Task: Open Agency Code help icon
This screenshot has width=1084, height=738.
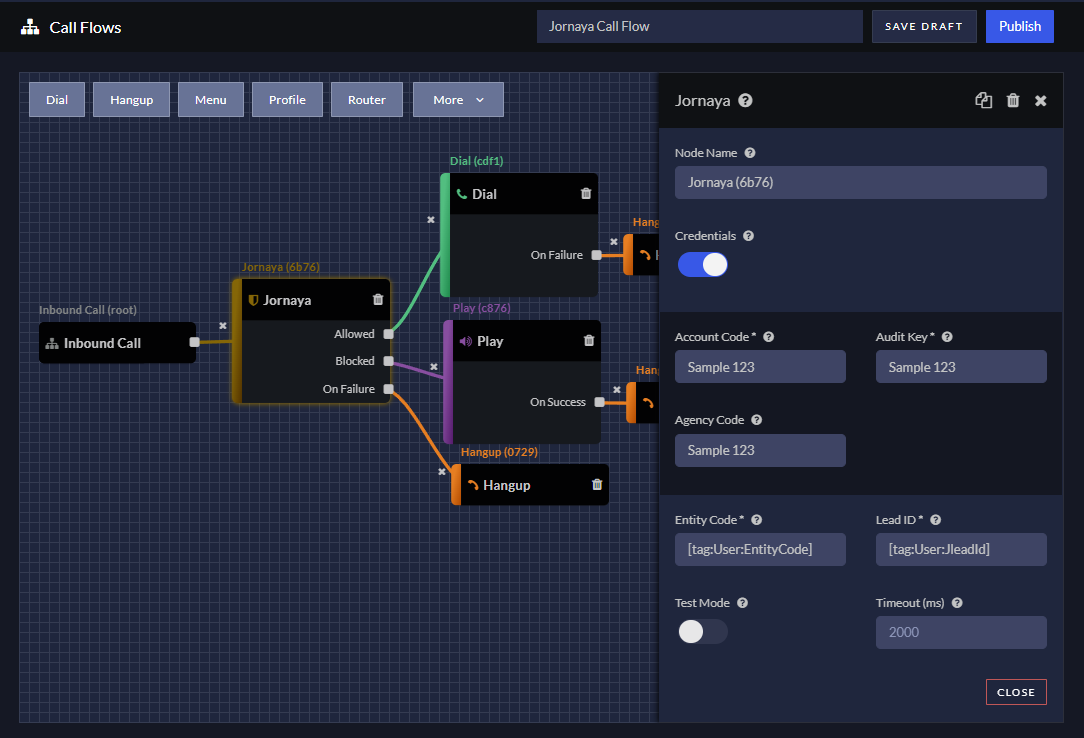Action: pos(757,419)
